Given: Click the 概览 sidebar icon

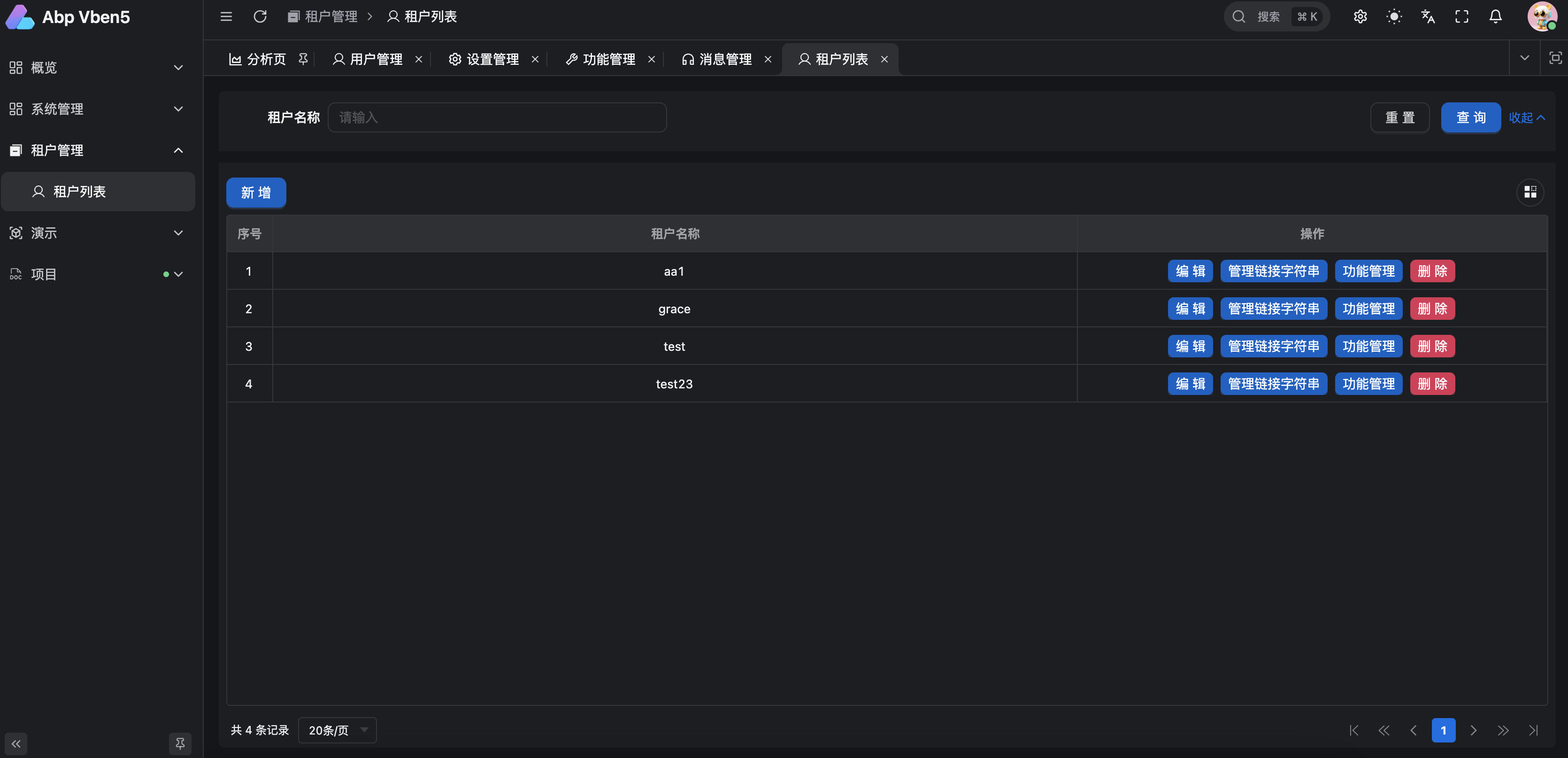Looking at the screenshot, I should click(x=16, y=67).
